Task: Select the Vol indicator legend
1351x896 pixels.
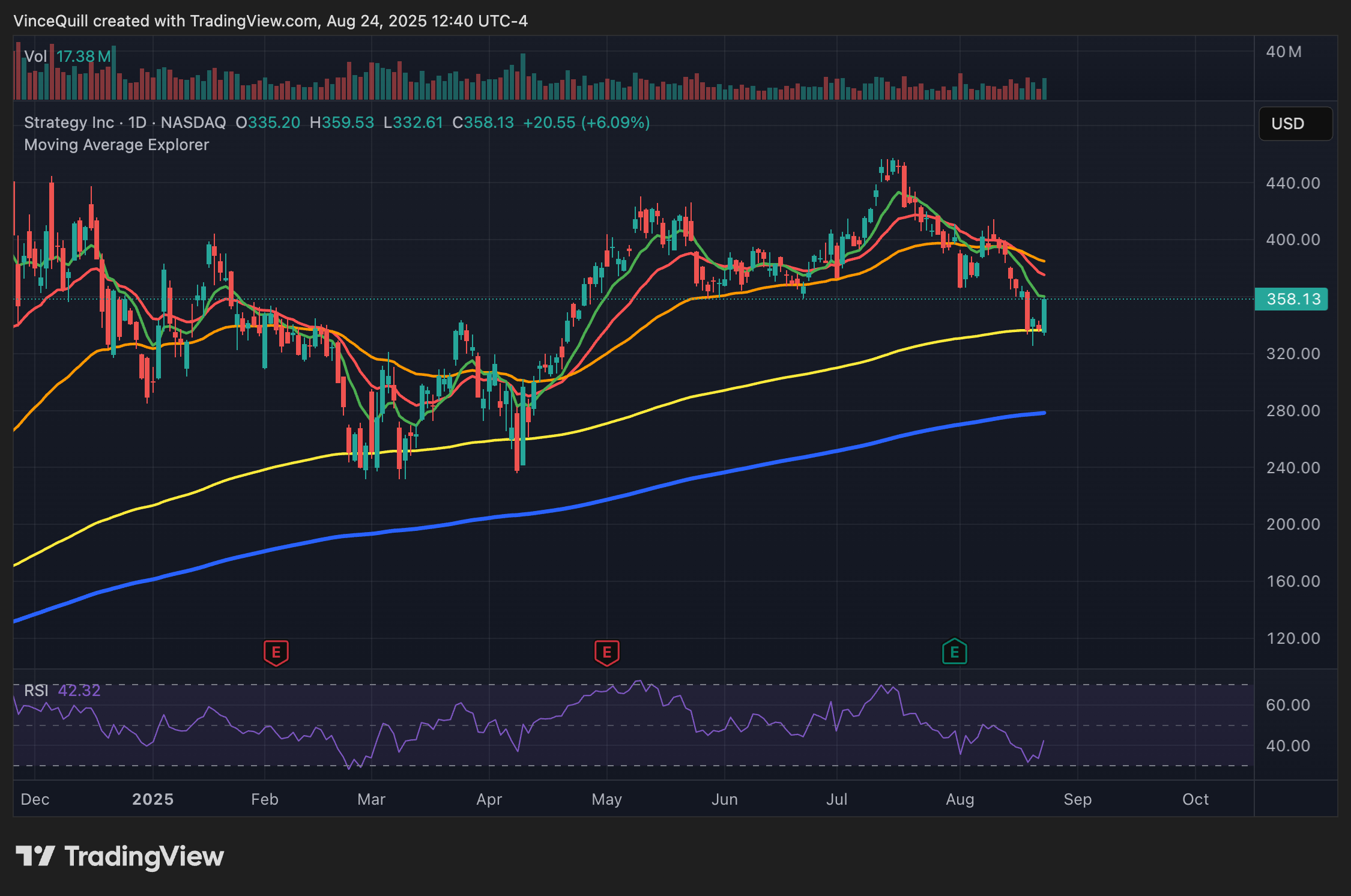Action: (35, 56)
